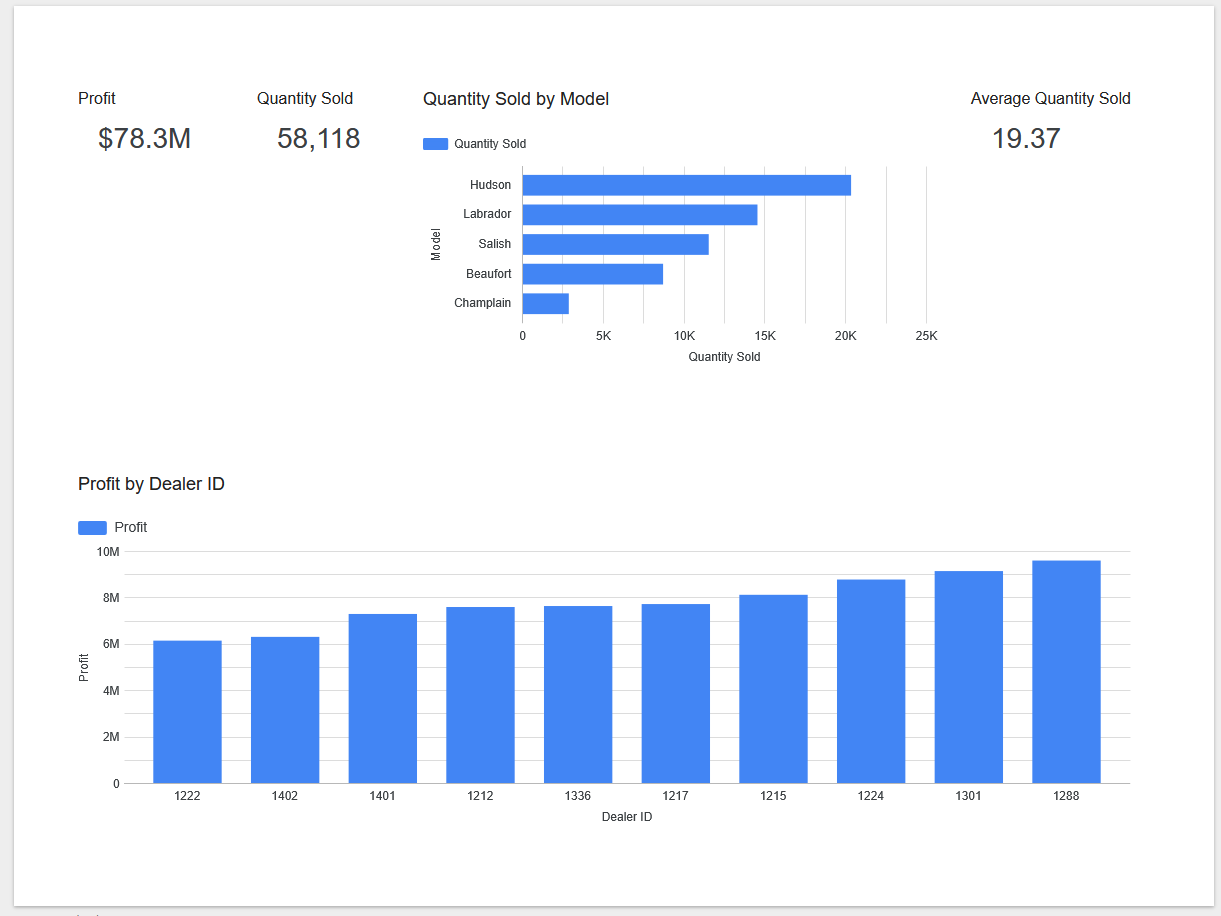Click the Champlain bar
Viewport: 1221px width, 916px height.
pyautogui.click(x=545, y=302)
